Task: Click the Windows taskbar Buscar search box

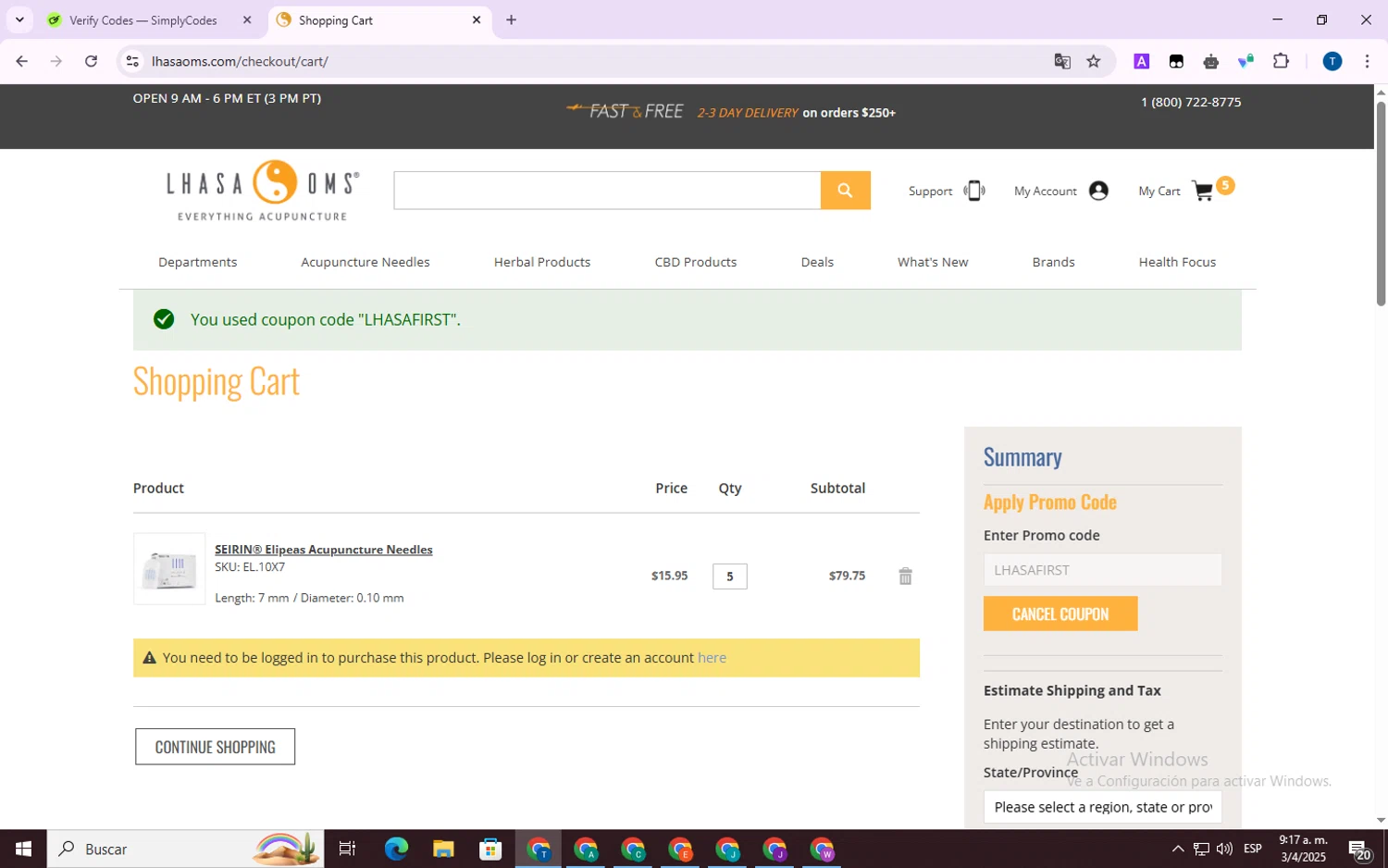Action: (185, 849)
